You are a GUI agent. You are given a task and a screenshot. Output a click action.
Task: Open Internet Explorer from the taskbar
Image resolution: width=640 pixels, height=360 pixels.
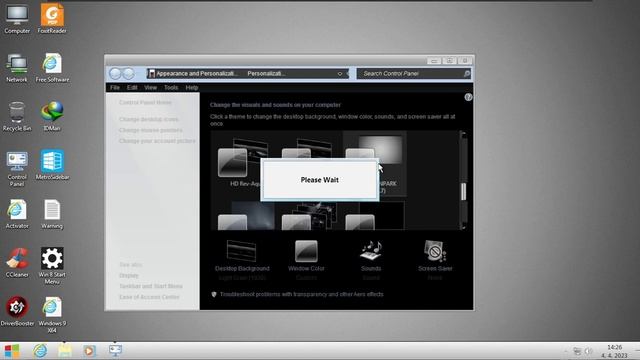click(x=40, y=351)
